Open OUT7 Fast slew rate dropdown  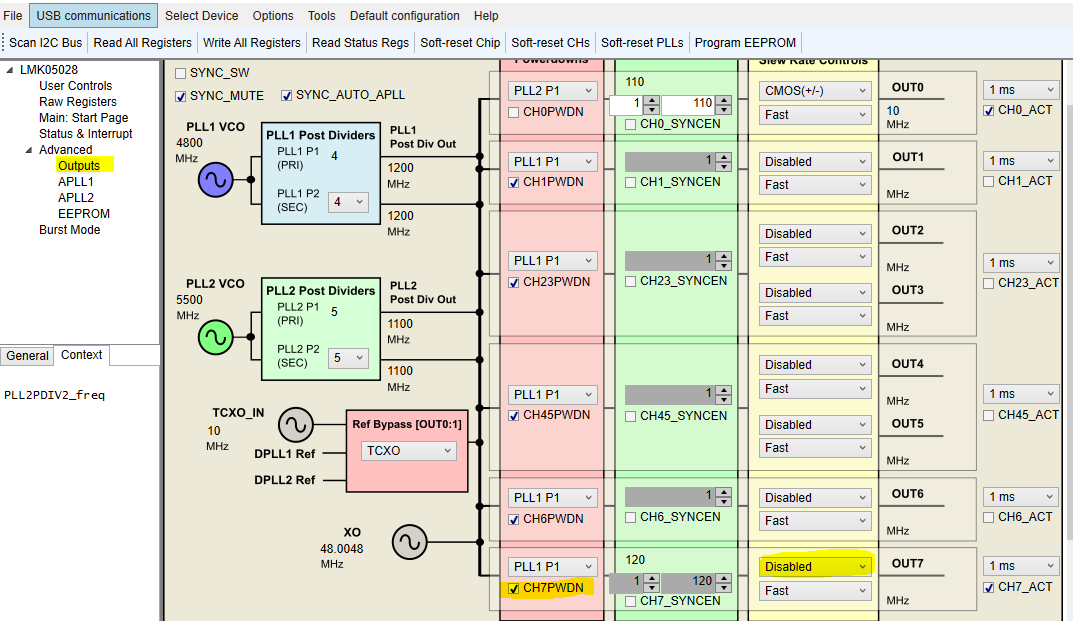[816, 590]
